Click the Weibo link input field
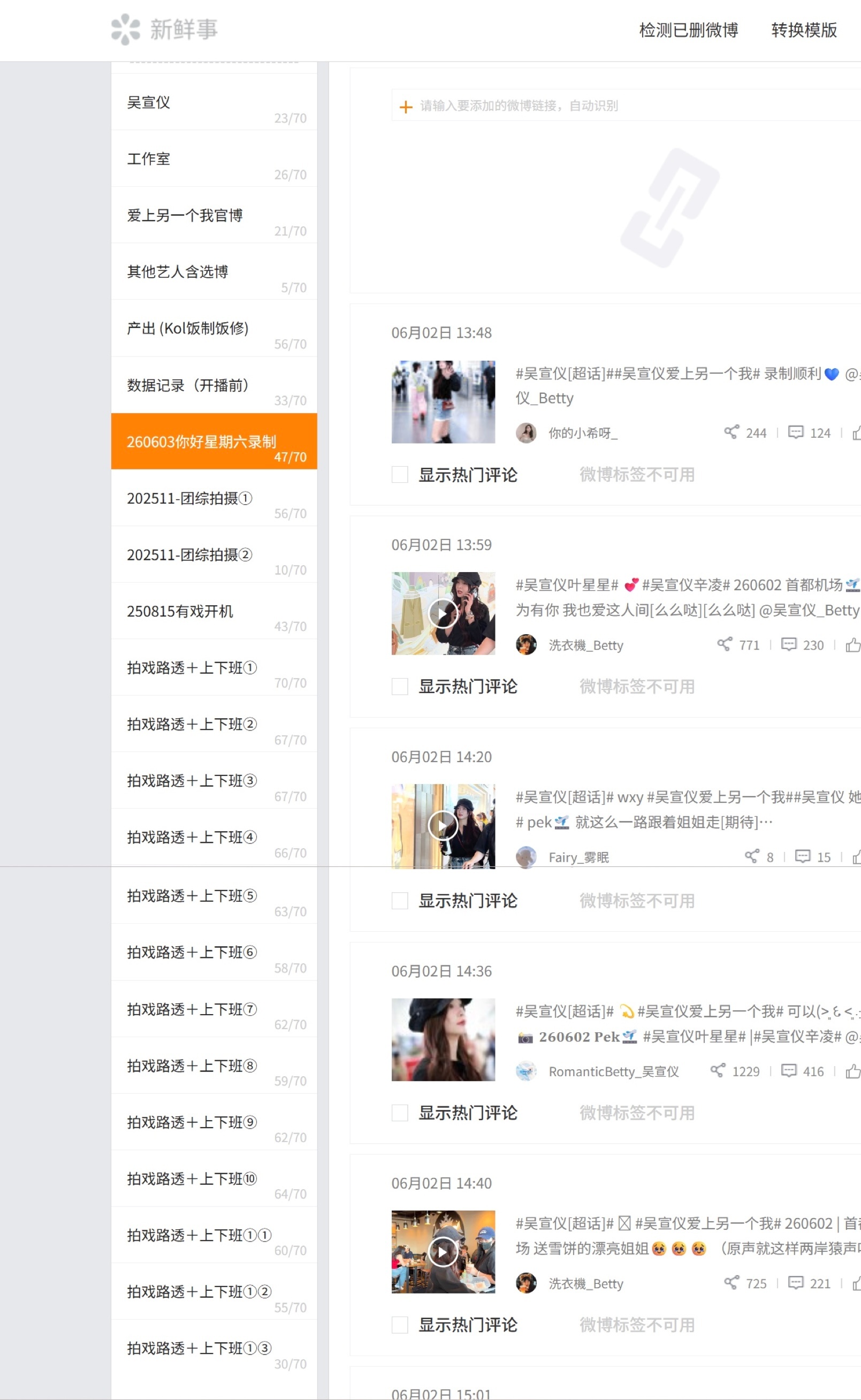861x1400 pixels. (x=627, y=105)
